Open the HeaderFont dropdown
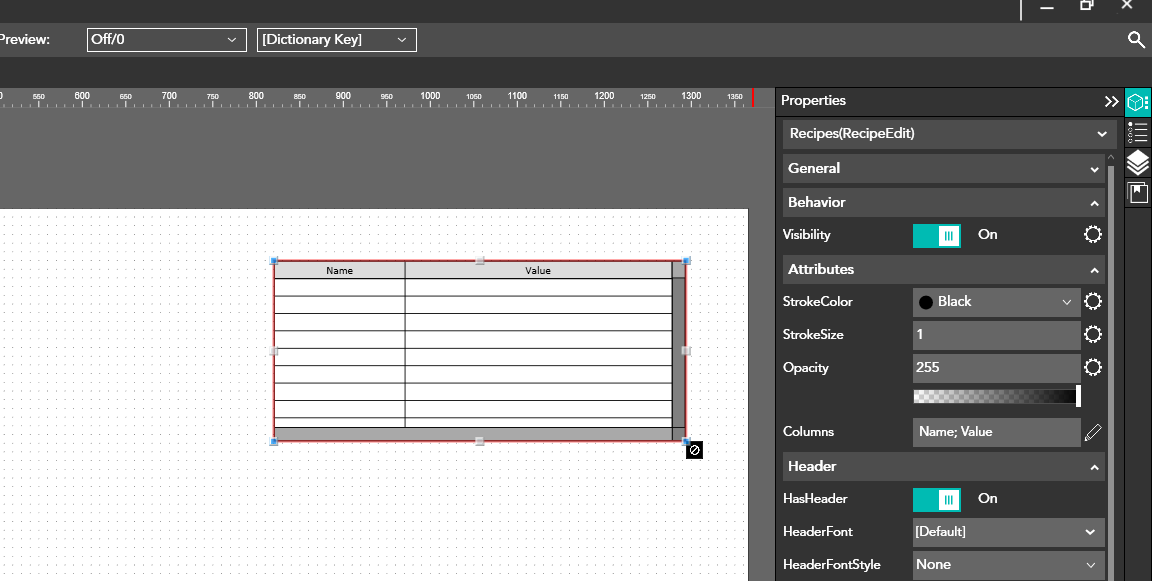The height and width of the screenshot is (581, 1152). coord(1008,532)
